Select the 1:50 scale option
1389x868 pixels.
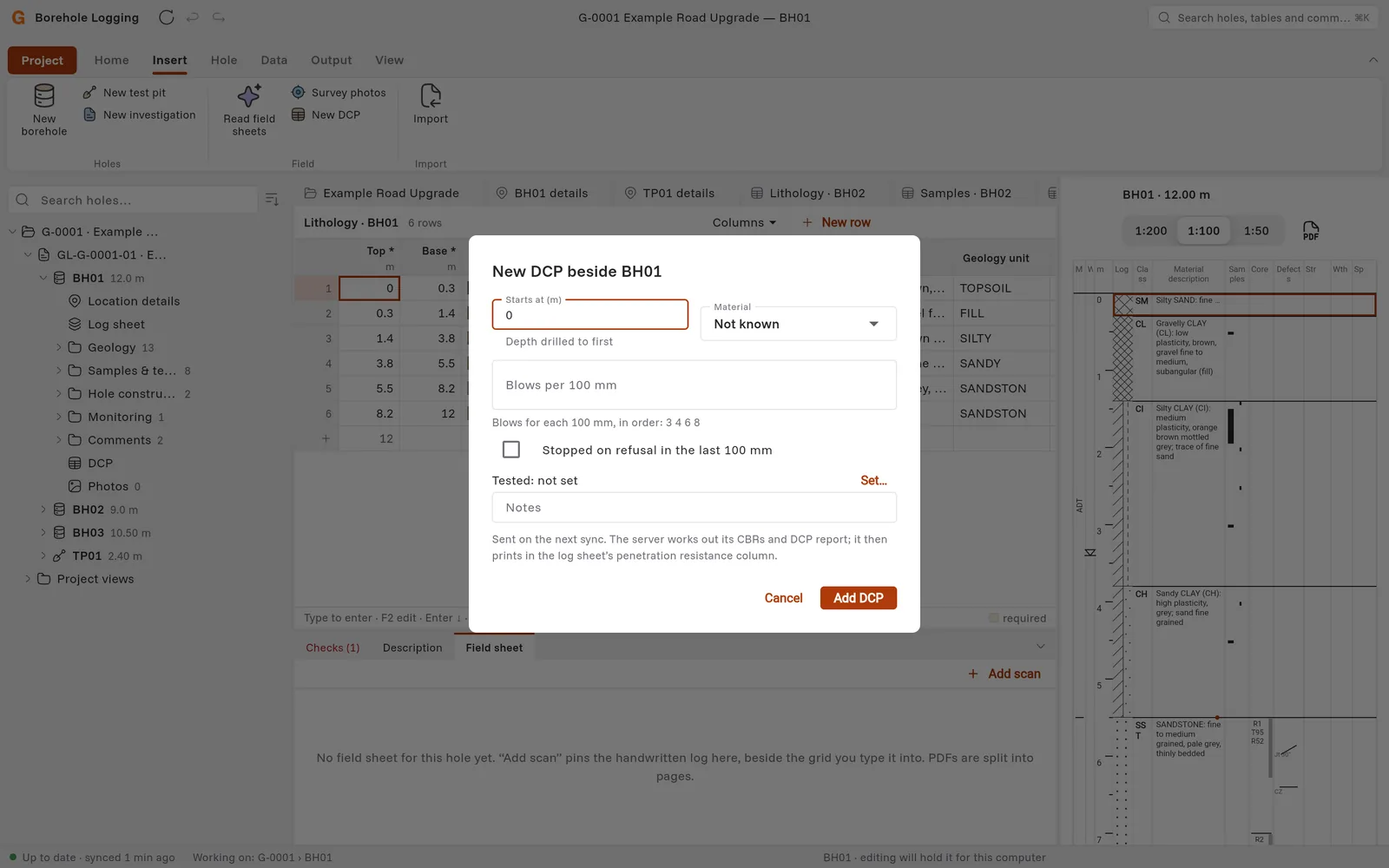(1256, 231)
